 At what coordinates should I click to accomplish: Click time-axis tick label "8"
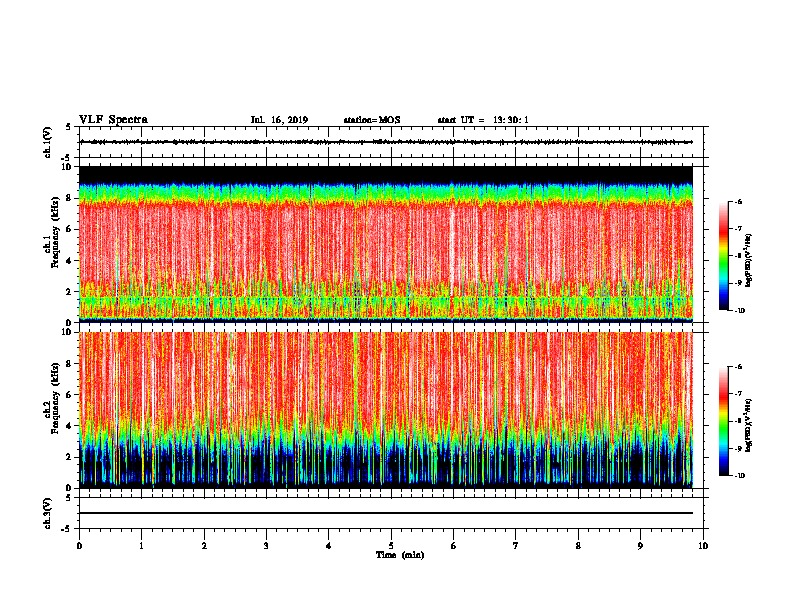578,545
